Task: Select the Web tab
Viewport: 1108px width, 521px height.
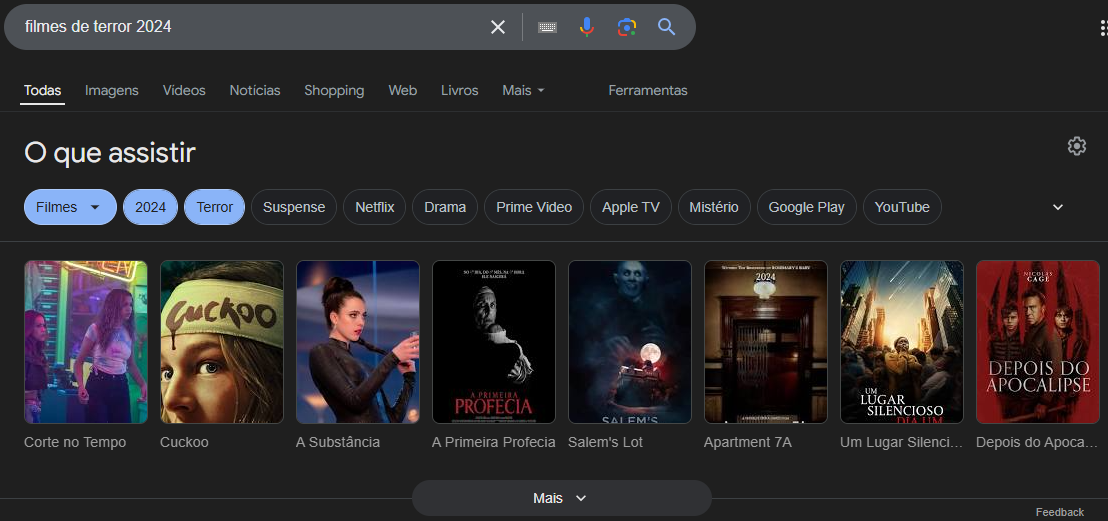Action: pos(403,90)
